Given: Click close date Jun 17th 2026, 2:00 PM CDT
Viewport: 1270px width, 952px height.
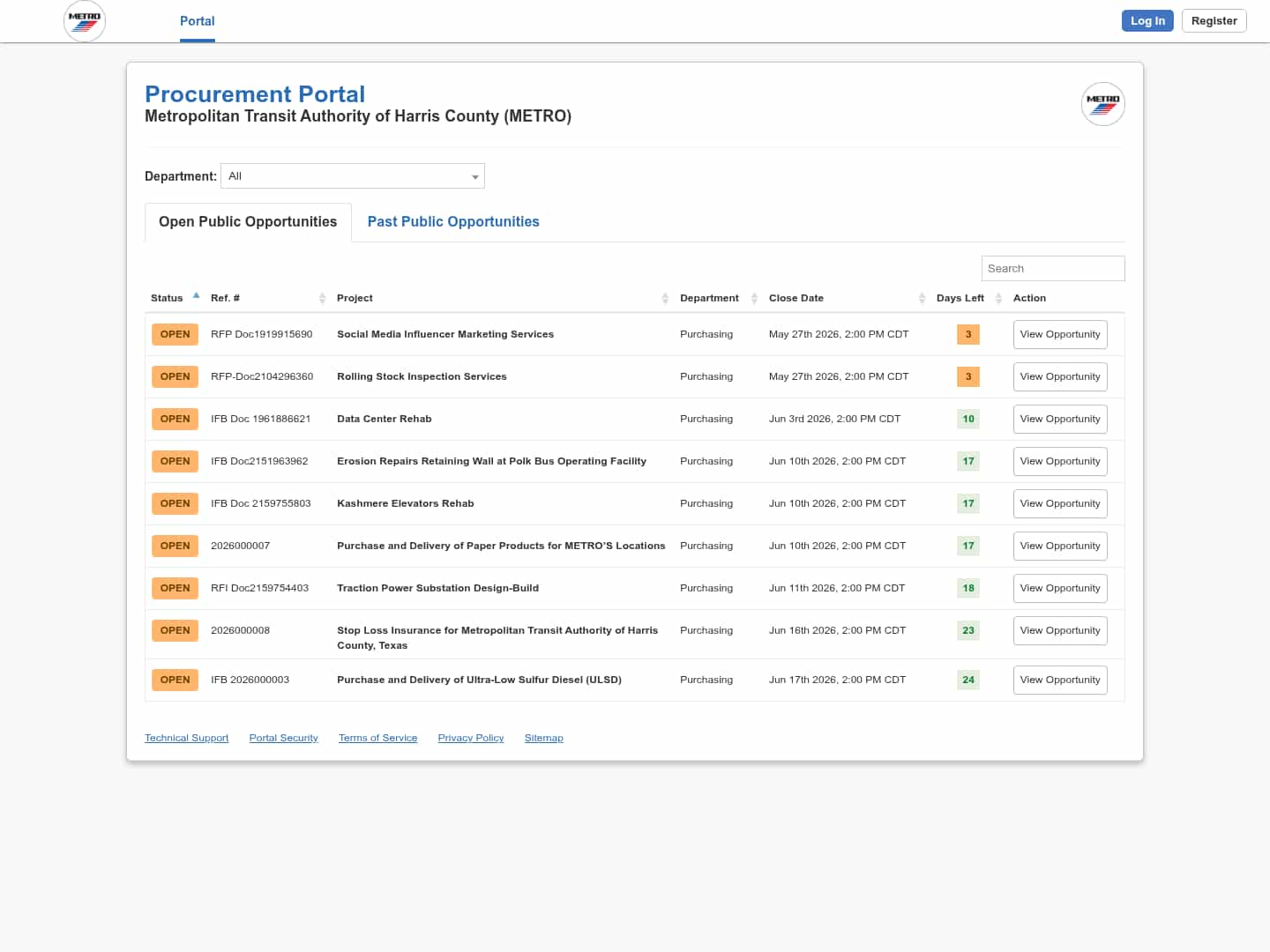Looking at the screenshot, I should [x=837, y=681].
